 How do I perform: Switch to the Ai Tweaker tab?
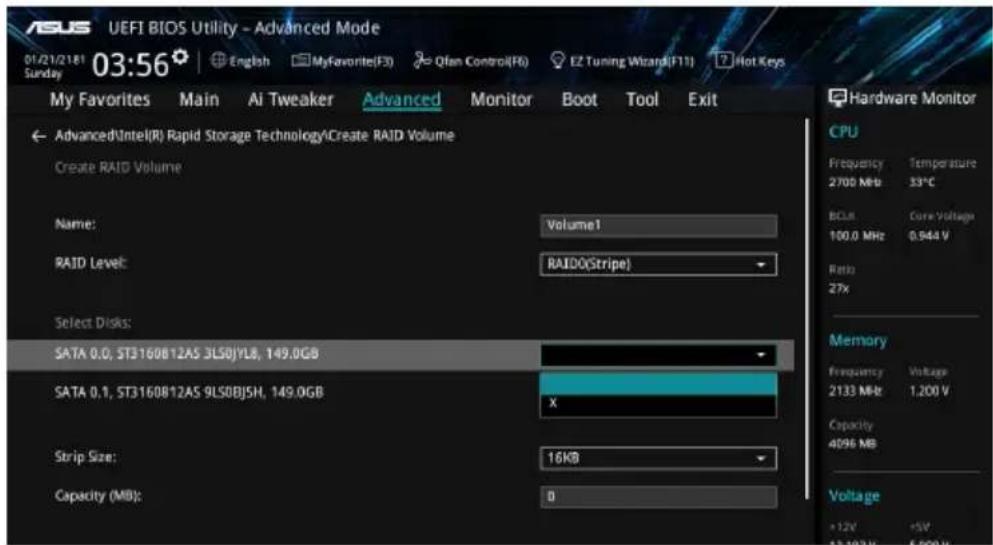(x=291, y=100)
